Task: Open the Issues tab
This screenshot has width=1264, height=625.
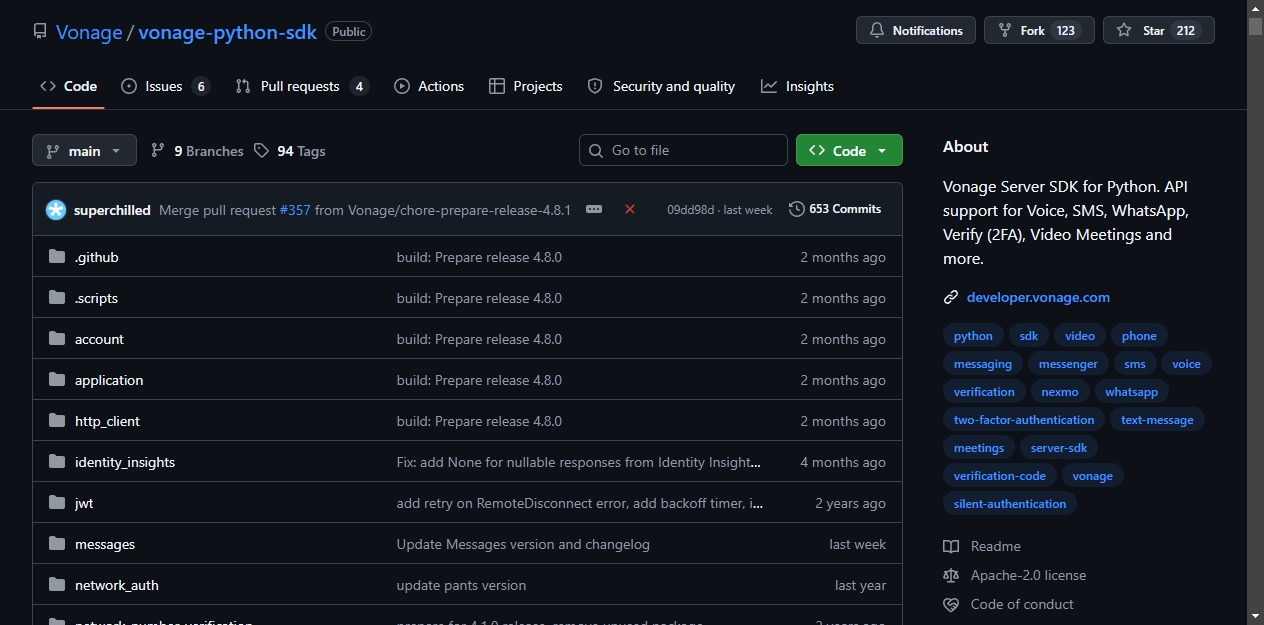Action: [x=165, y=86]
